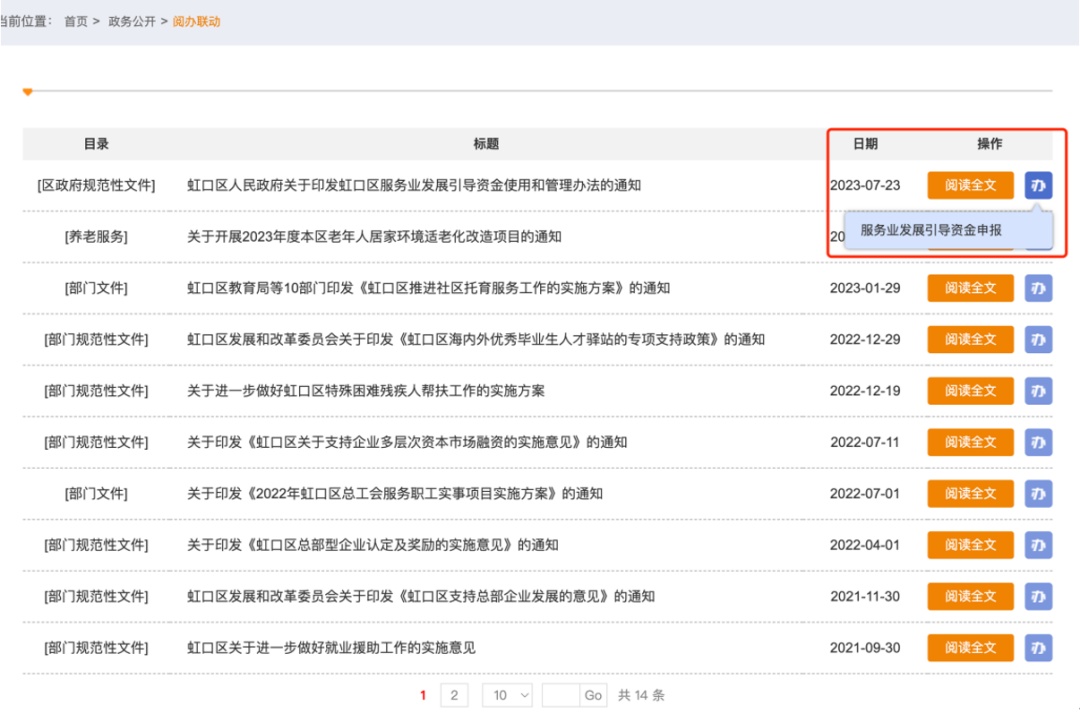This screenshot has height=723, width=1080.
Task: Click the page number jump input field
Action: (x=560, y=695)
